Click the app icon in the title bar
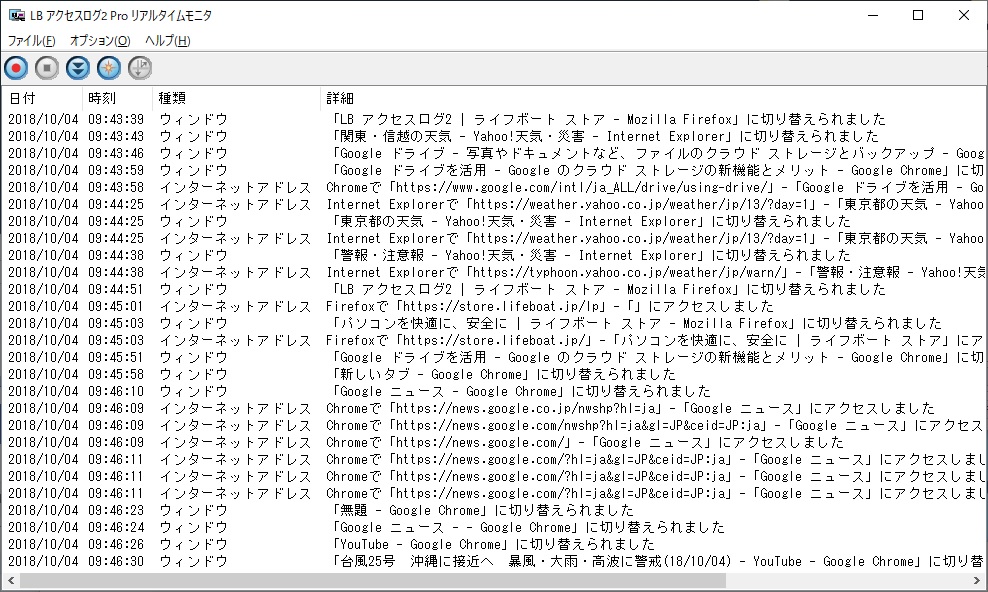Screen dimensions: 988x592 pos(16,15)
